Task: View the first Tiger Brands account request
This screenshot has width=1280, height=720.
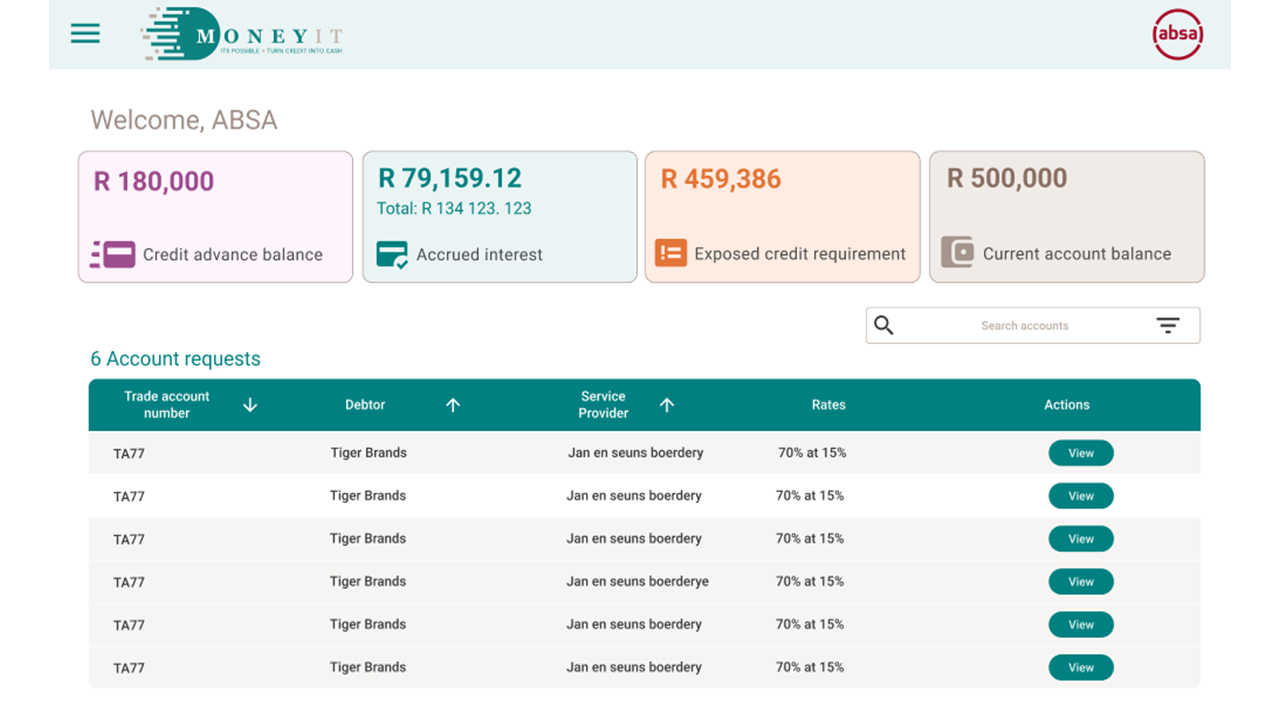Action: pos(1080,452)
